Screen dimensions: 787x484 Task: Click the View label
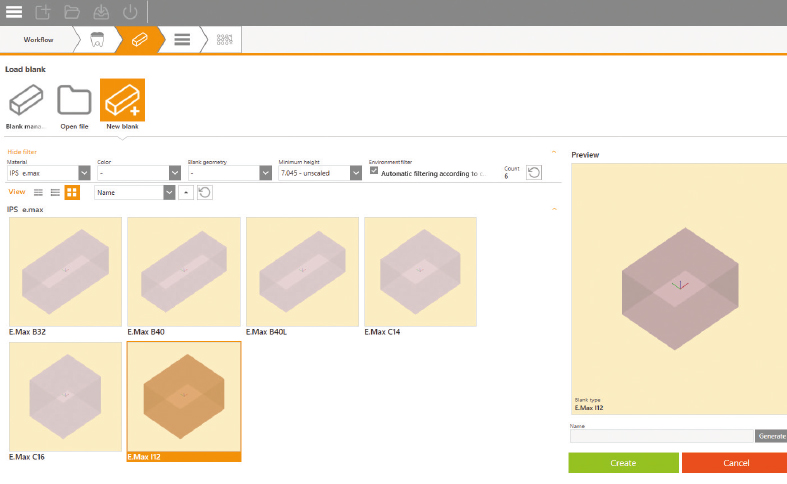point(17,192)
